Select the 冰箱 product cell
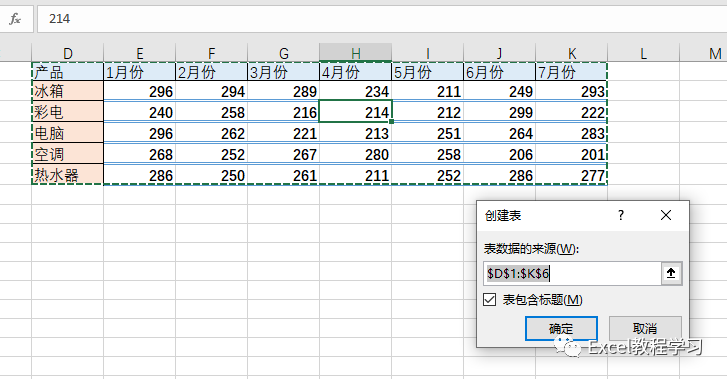The image size is (727, 379). 68,90
